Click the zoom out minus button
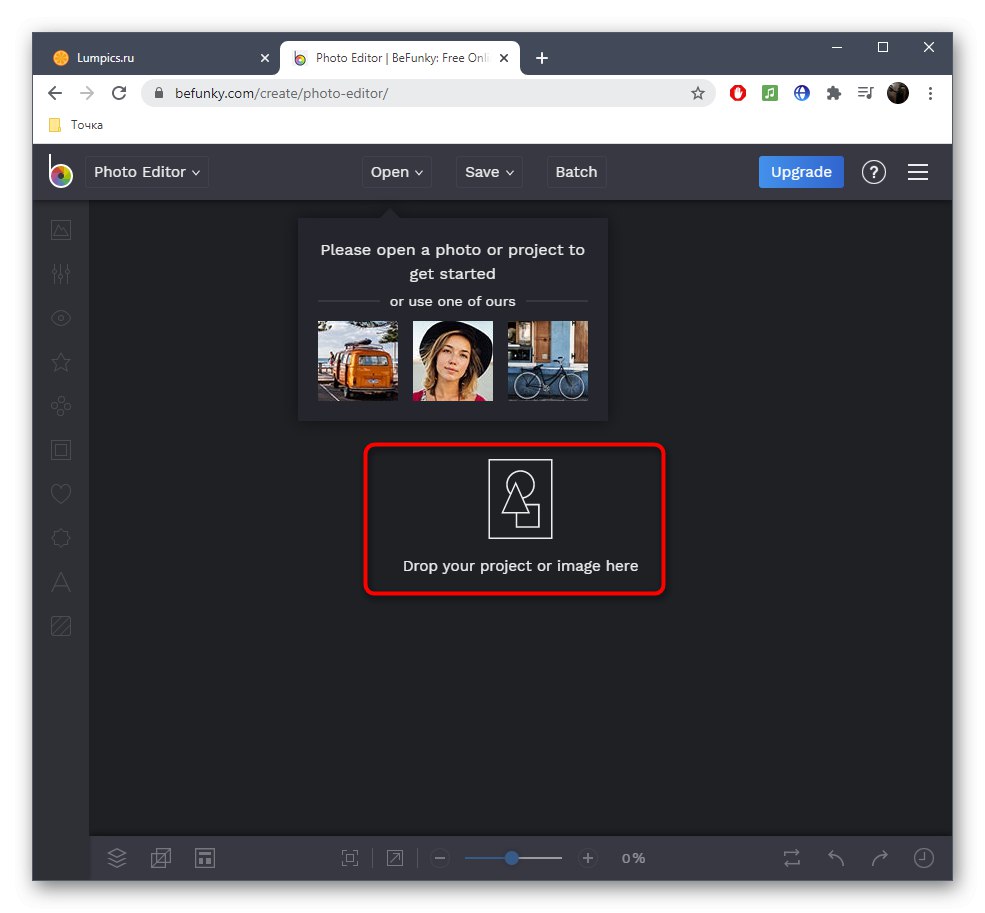Image resolution: width=985 pixels, height=913 pixels. 440,858
